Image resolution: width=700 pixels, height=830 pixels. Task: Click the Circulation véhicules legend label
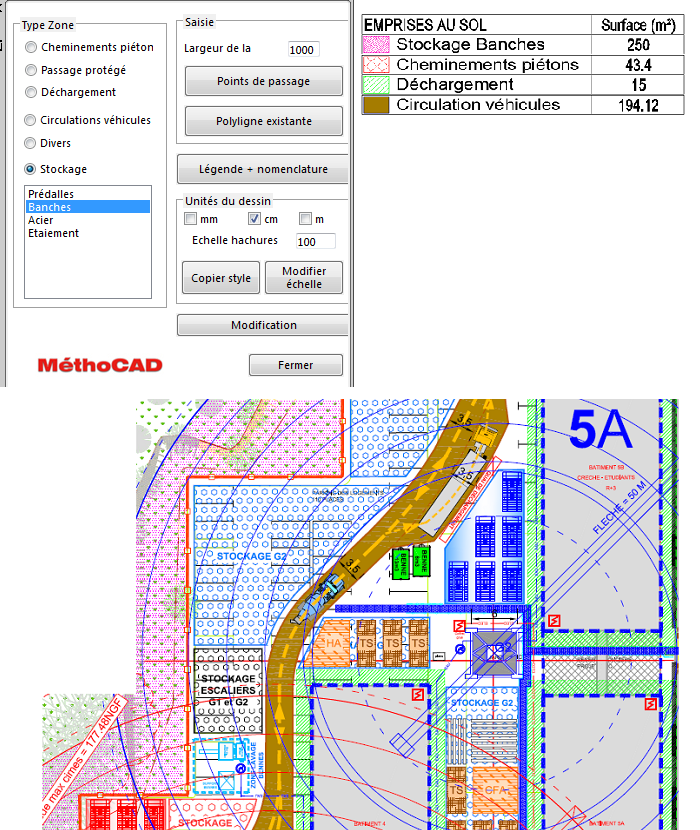click(478, 105)
